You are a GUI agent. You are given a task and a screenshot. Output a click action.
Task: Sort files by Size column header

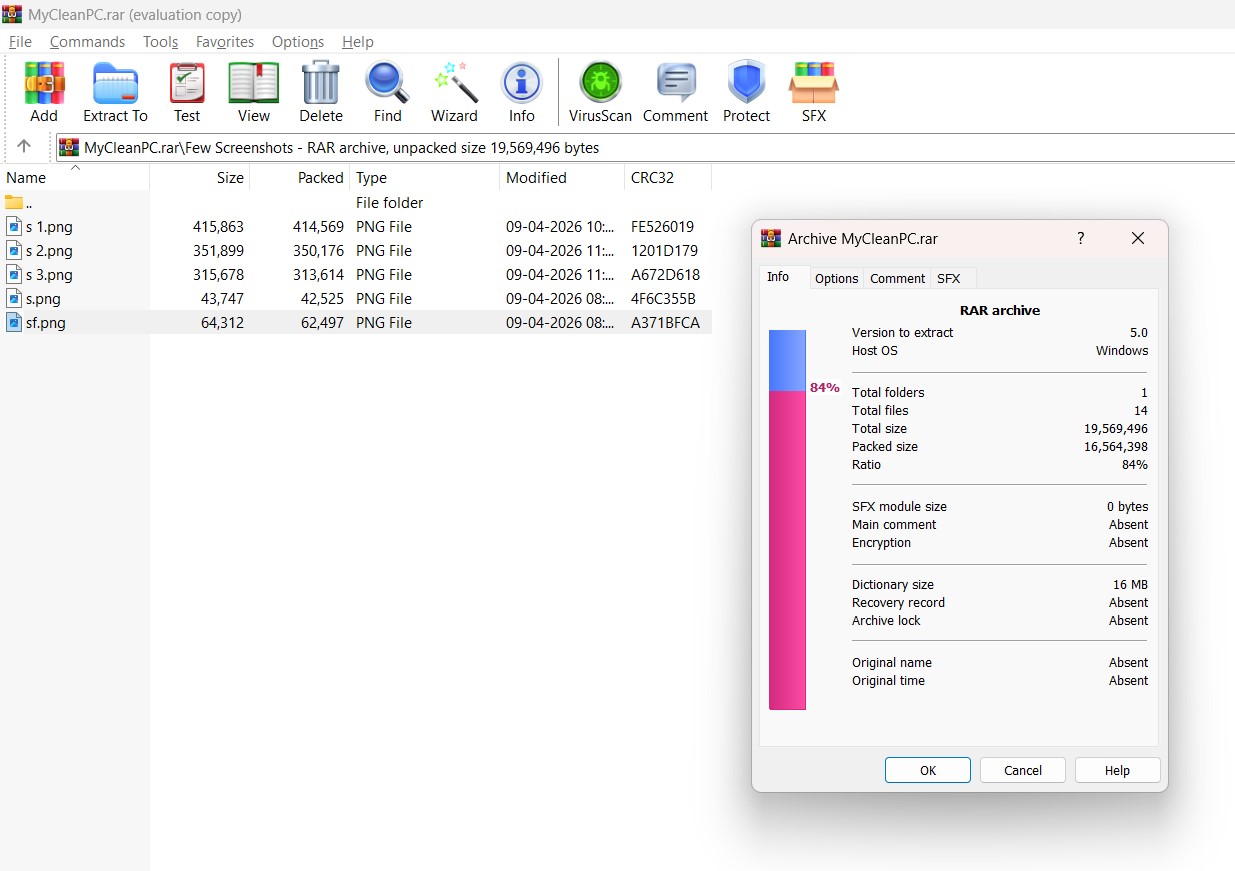(200, 178)
